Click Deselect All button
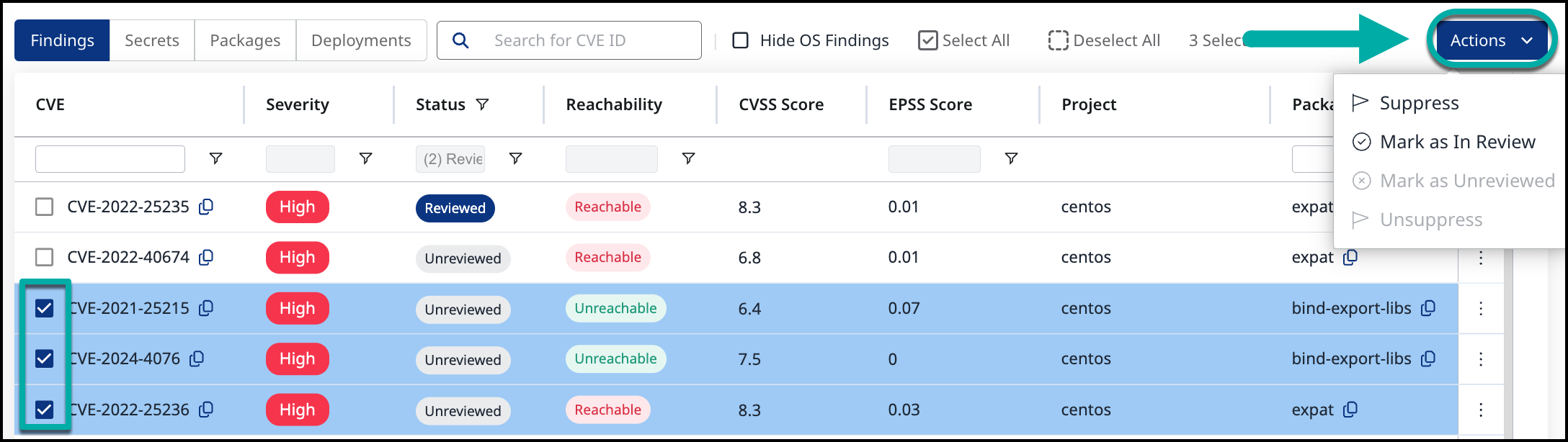The image size is (1568, 442). [1104, 40]
